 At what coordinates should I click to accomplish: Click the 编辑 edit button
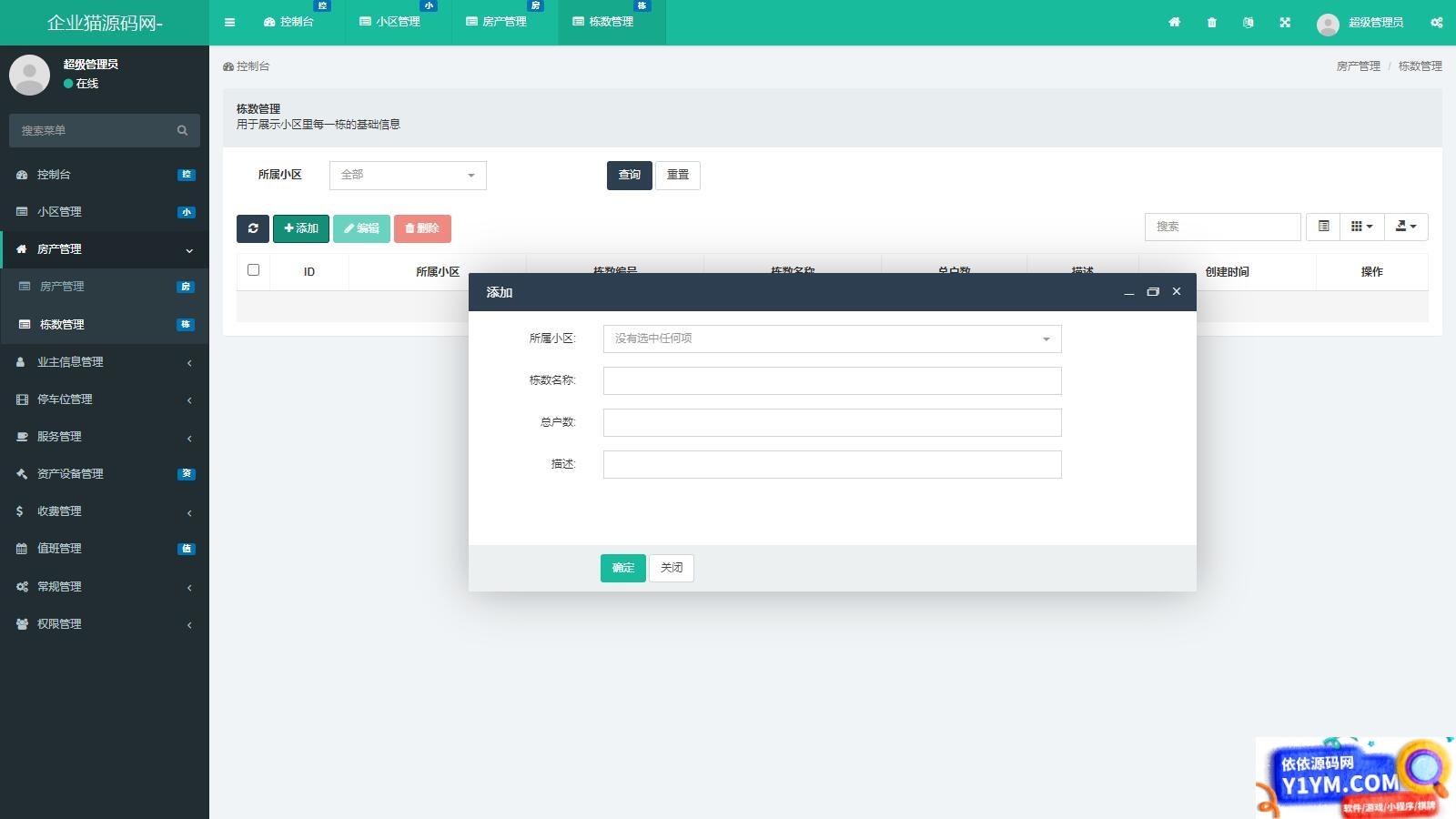click(x=361, y=228)
